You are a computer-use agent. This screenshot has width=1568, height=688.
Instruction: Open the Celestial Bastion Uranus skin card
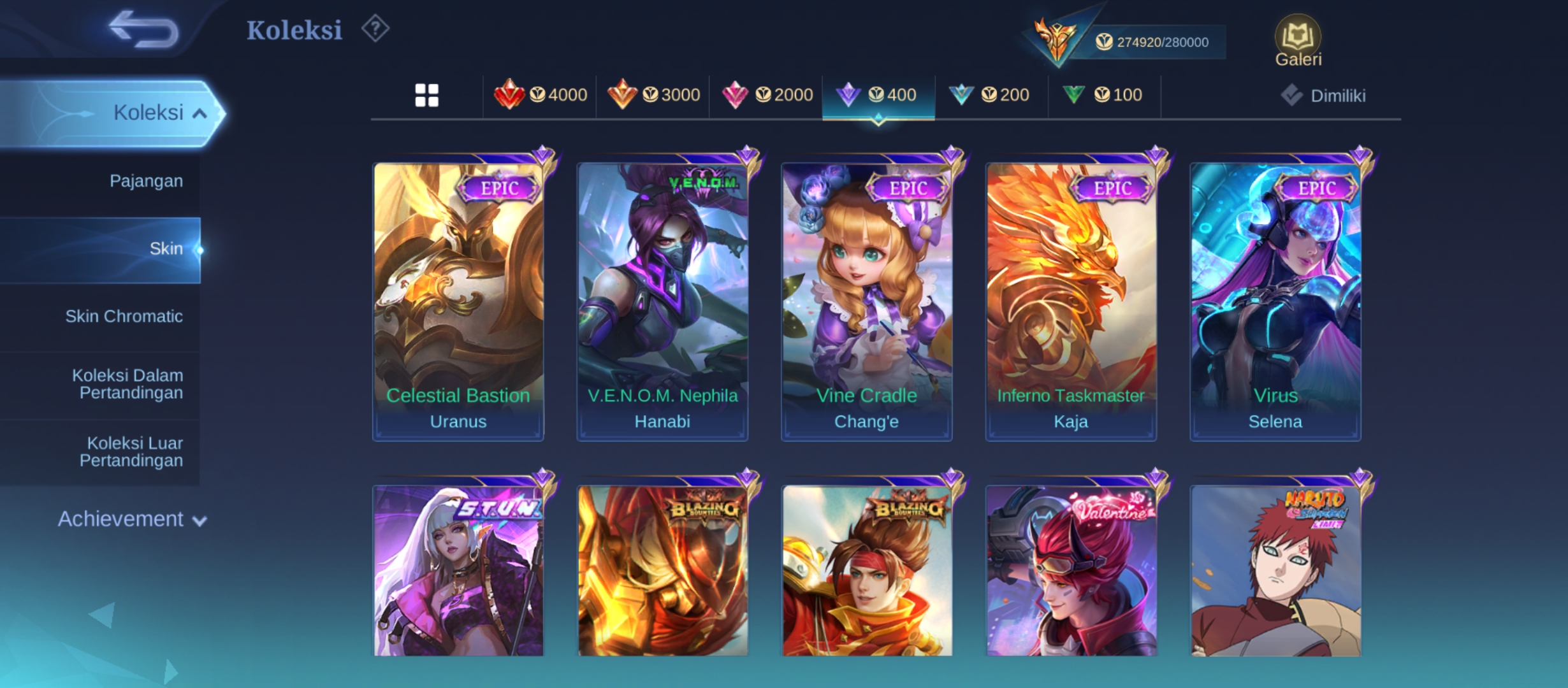458,301
